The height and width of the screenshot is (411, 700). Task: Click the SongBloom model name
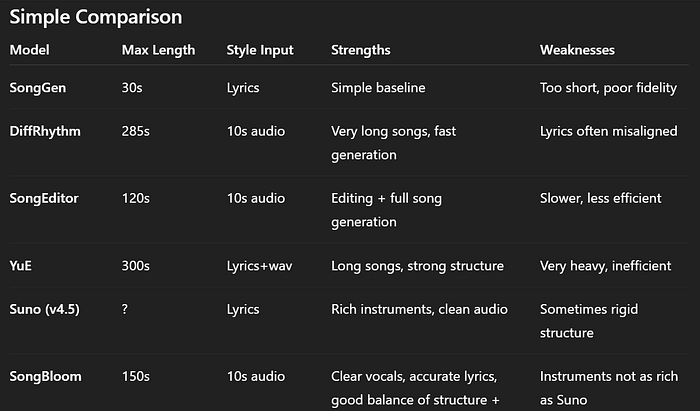click(46, 377)
